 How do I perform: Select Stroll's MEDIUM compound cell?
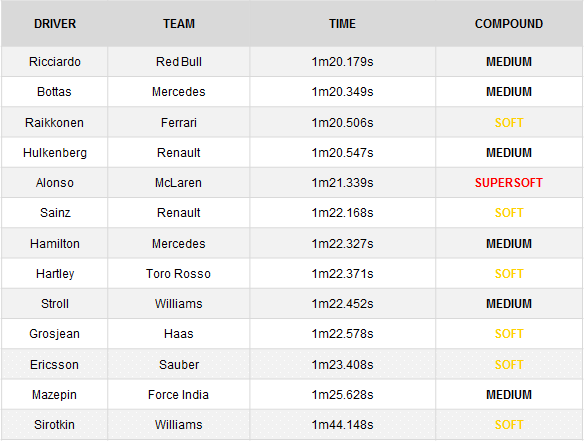click(x=509, y=304)
